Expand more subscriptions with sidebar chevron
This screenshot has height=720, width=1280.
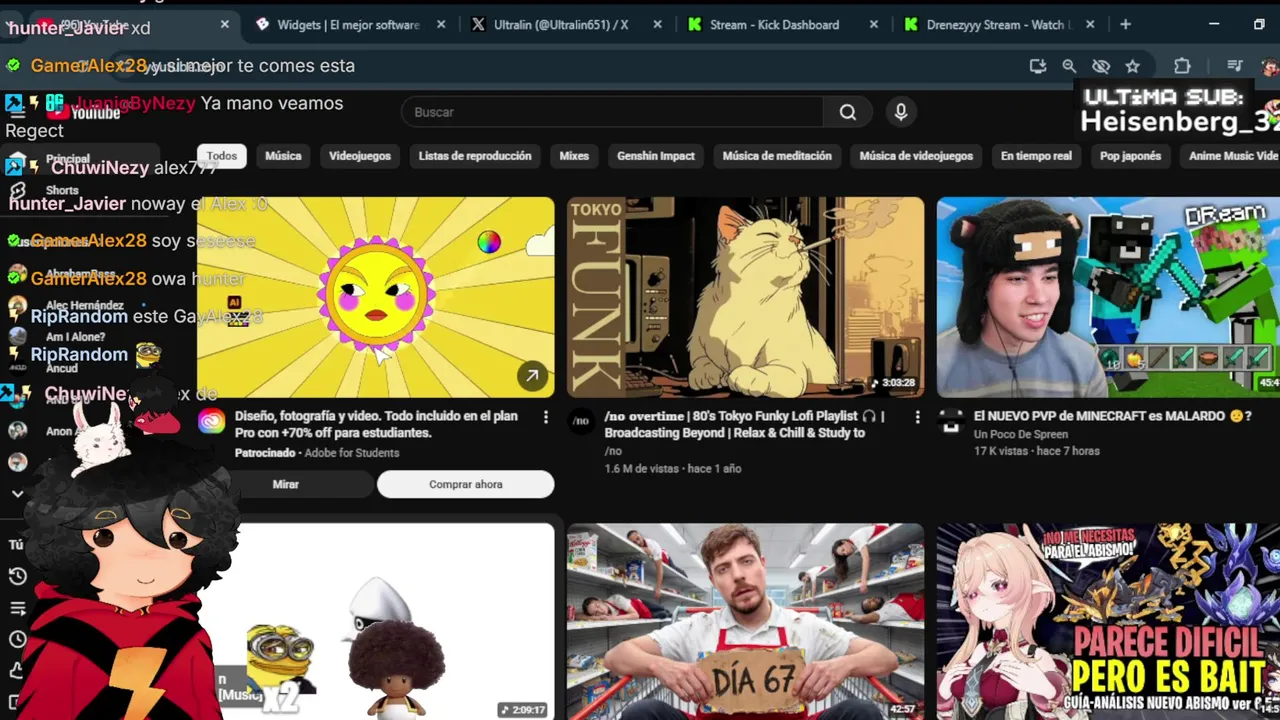[17, 493]
